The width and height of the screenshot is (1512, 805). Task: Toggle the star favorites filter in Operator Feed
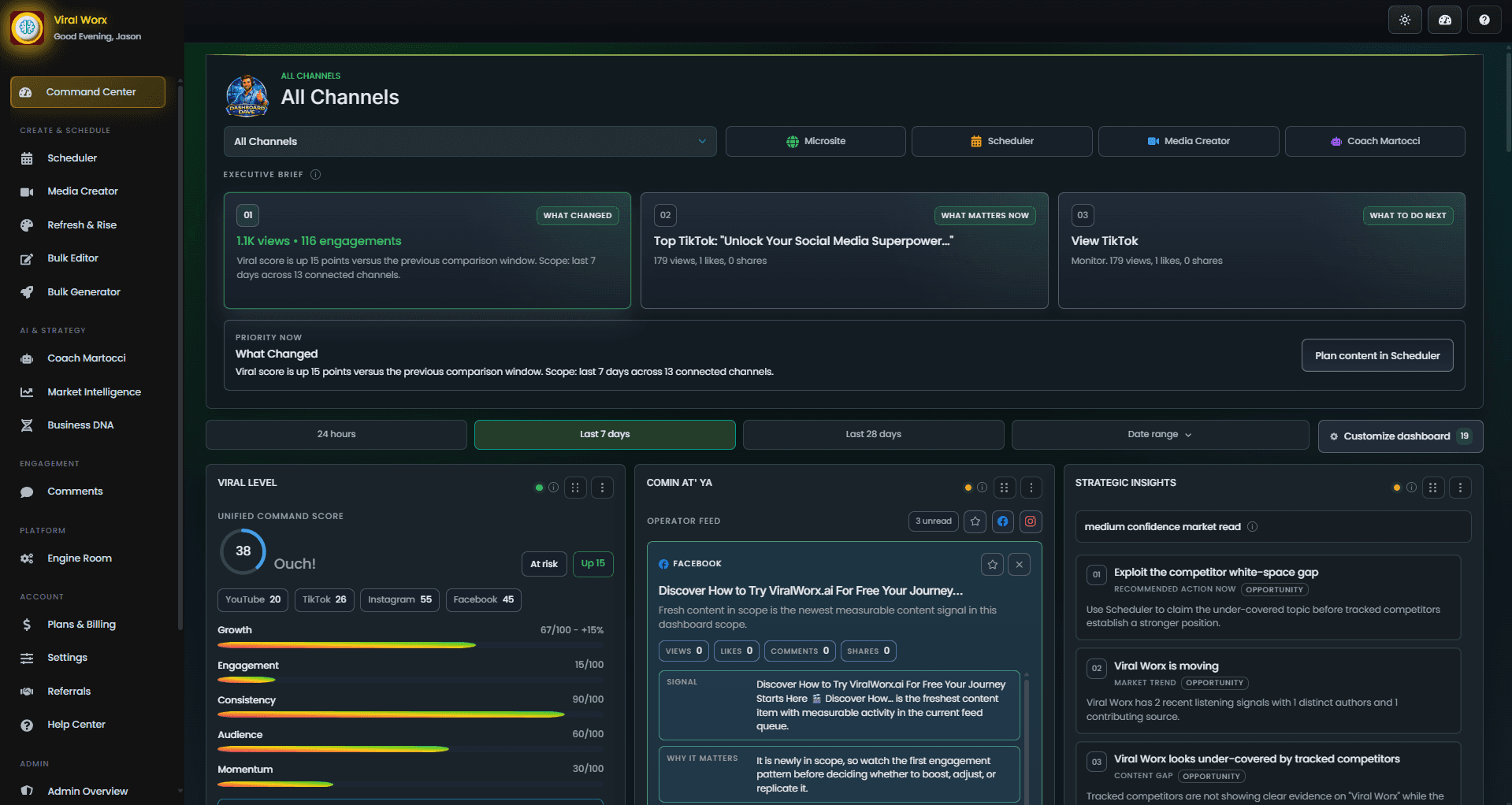pyautogui.click(x=975, y=521)
